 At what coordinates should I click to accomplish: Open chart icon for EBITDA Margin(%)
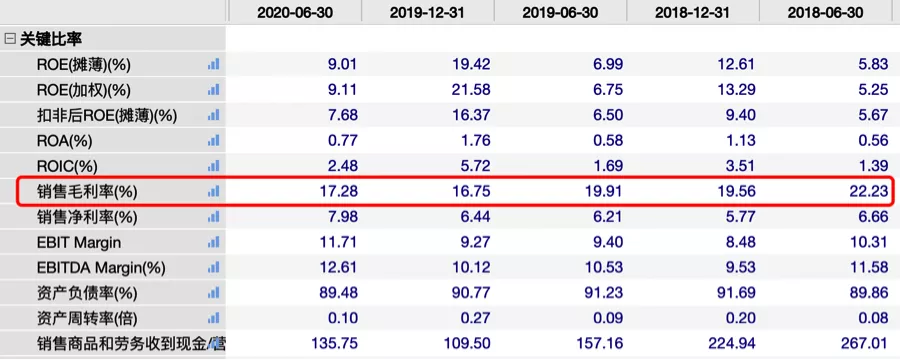point(214,268)
